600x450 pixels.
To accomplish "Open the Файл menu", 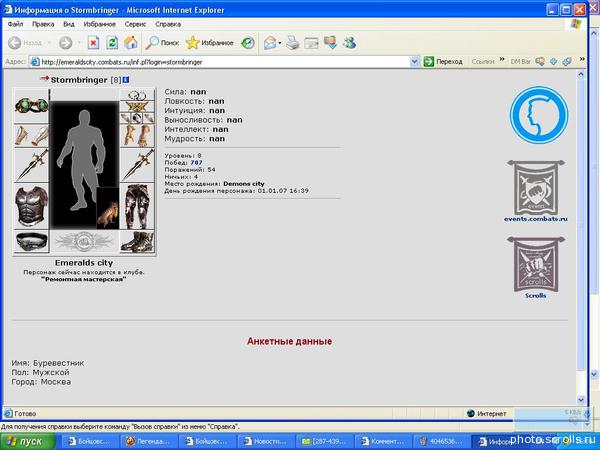I will point(16,22).
